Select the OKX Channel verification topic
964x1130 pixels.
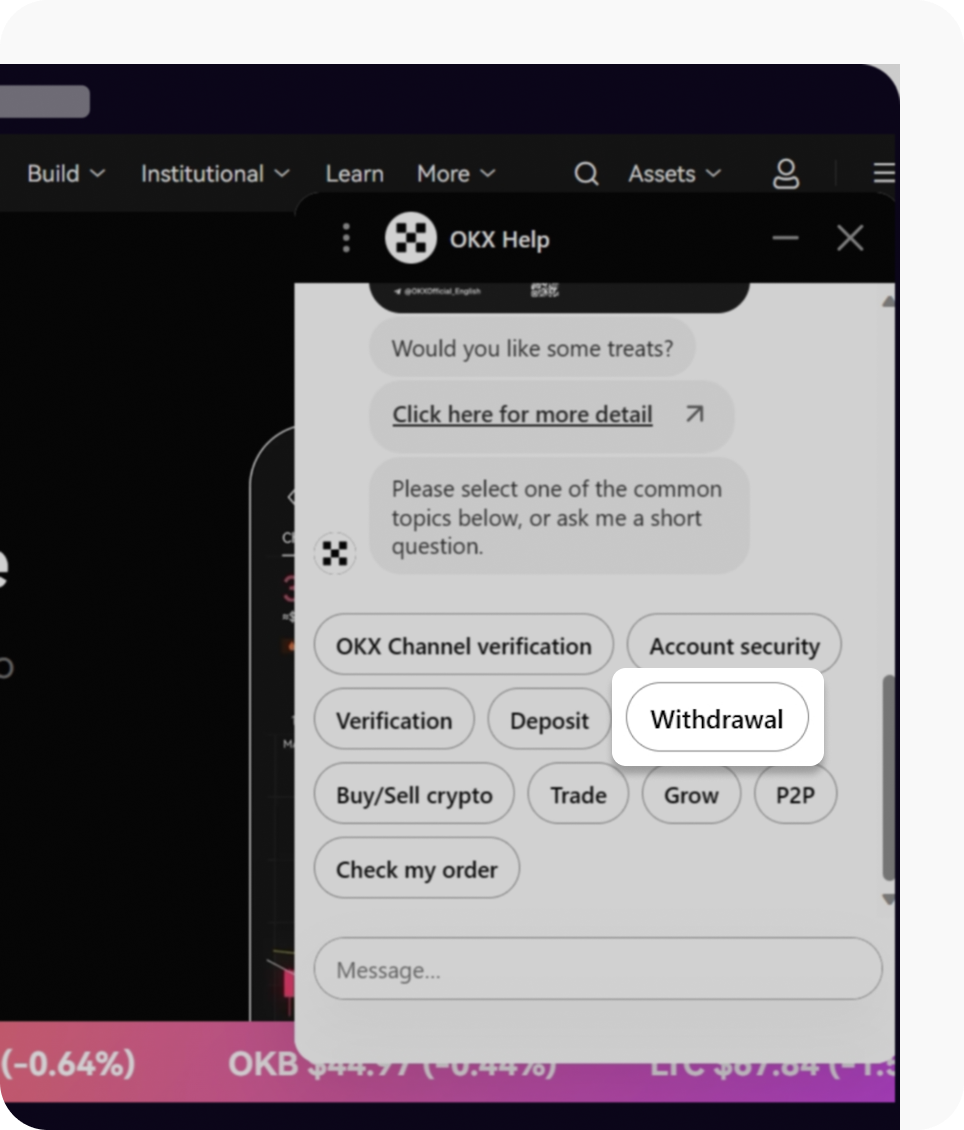[x=464, y=645]
